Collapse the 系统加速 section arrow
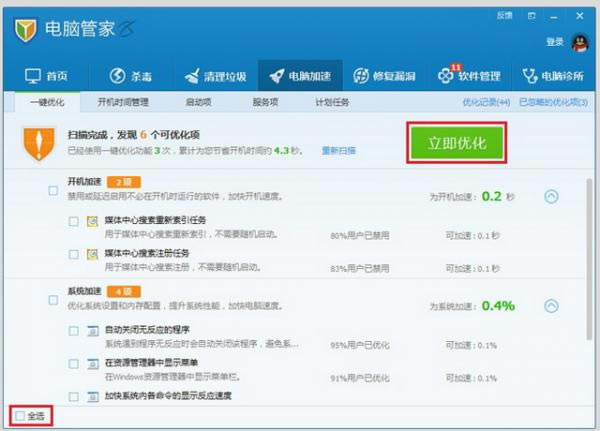 point(550,306)
